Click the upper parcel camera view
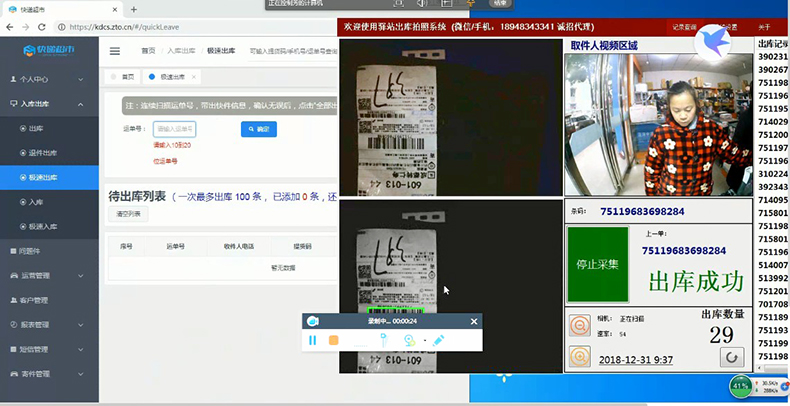Image resolution: width=790 pixels, height=406 pixels. (x=451, y=117)
